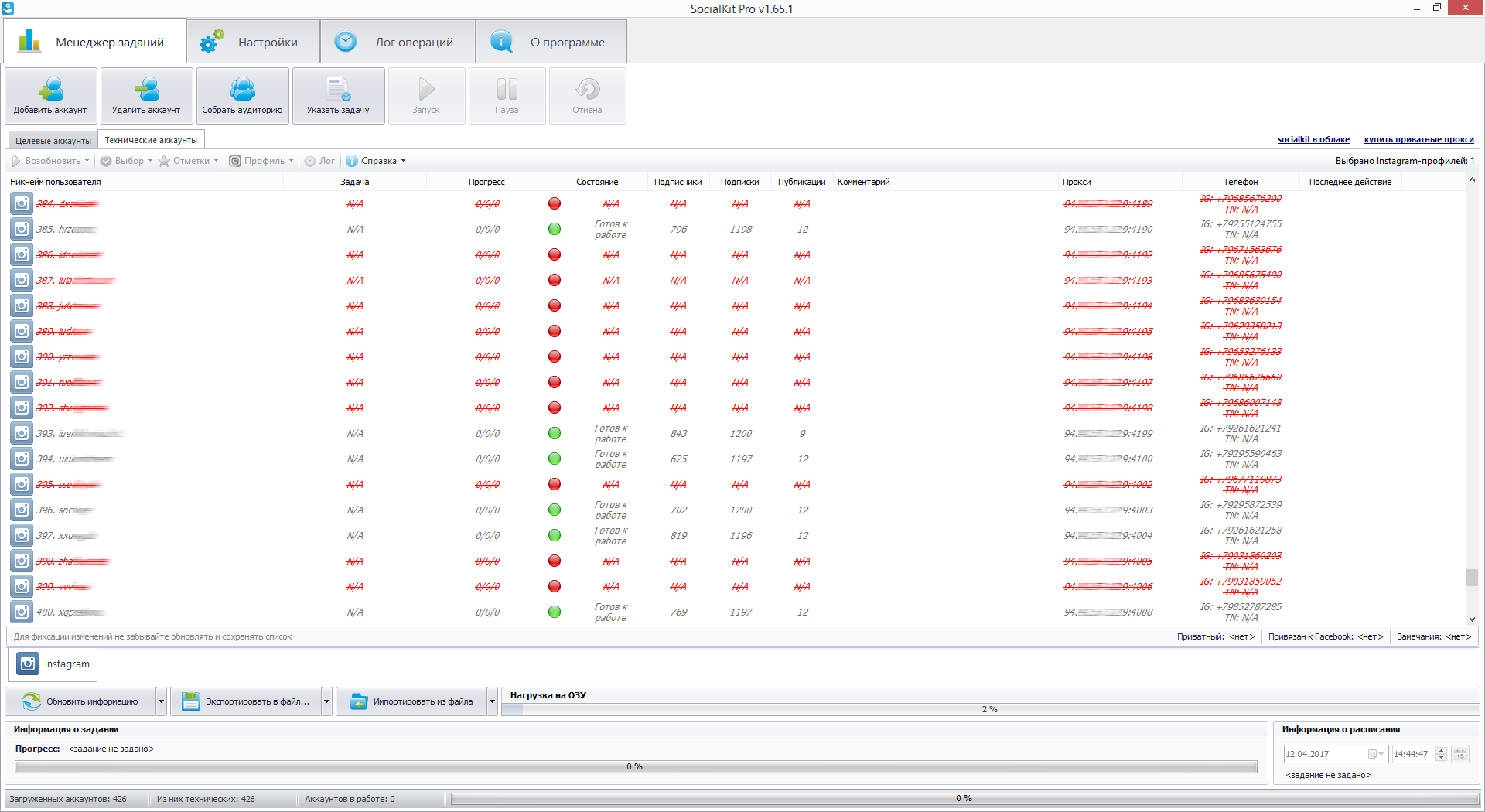Viewport: 1485px width, 812px height.
Task: Click Instagram icon of row 400
Action: [x=22, y=612]
